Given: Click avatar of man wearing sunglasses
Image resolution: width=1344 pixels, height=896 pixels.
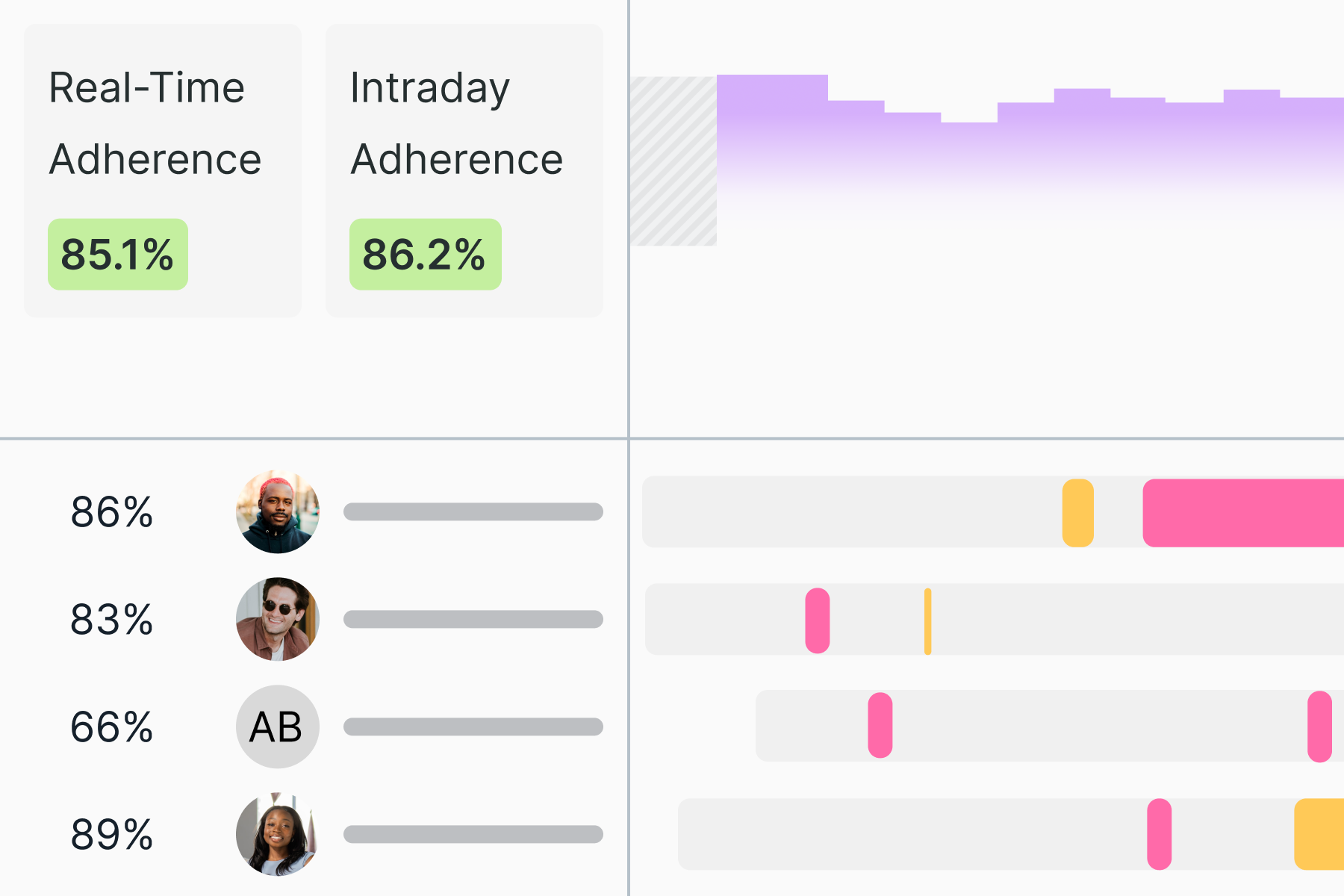Looking at the screenshot, I should point(278,619).
